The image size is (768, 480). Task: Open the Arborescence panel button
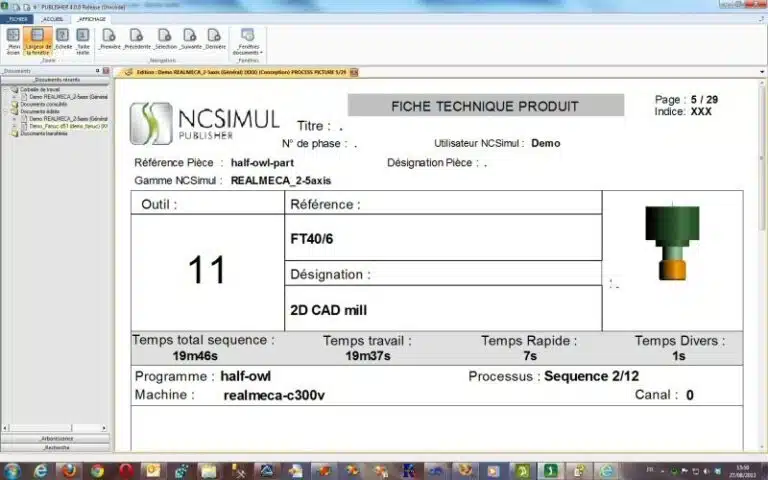(x=56, y=438)
